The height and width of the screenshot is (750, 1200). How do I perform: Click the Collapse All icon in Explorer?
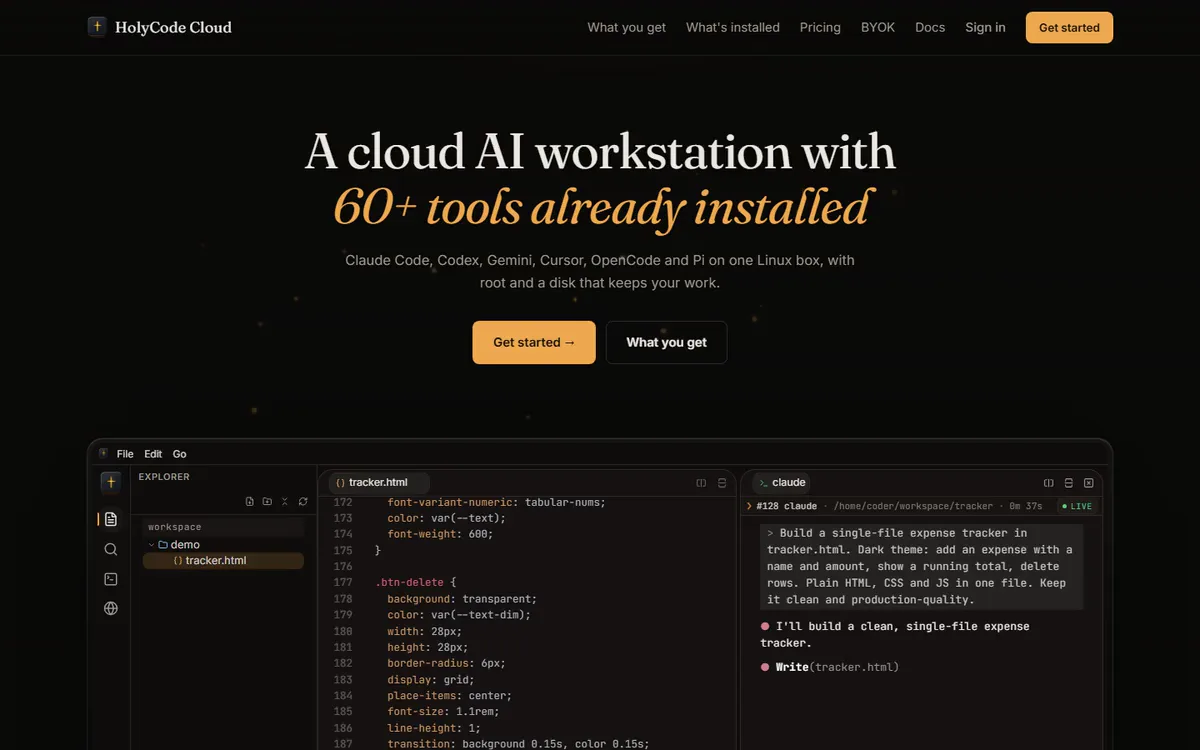click(x=285, y=501)
